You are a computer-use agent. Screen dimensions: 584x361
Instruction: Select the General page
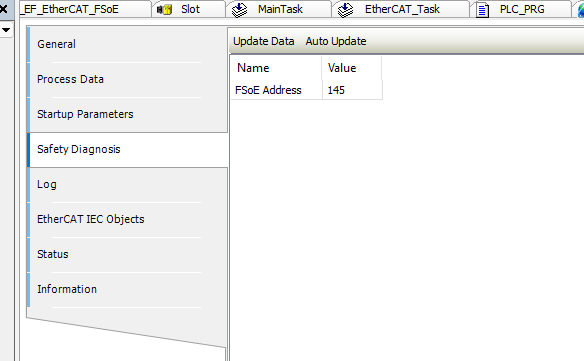[128, 44]
